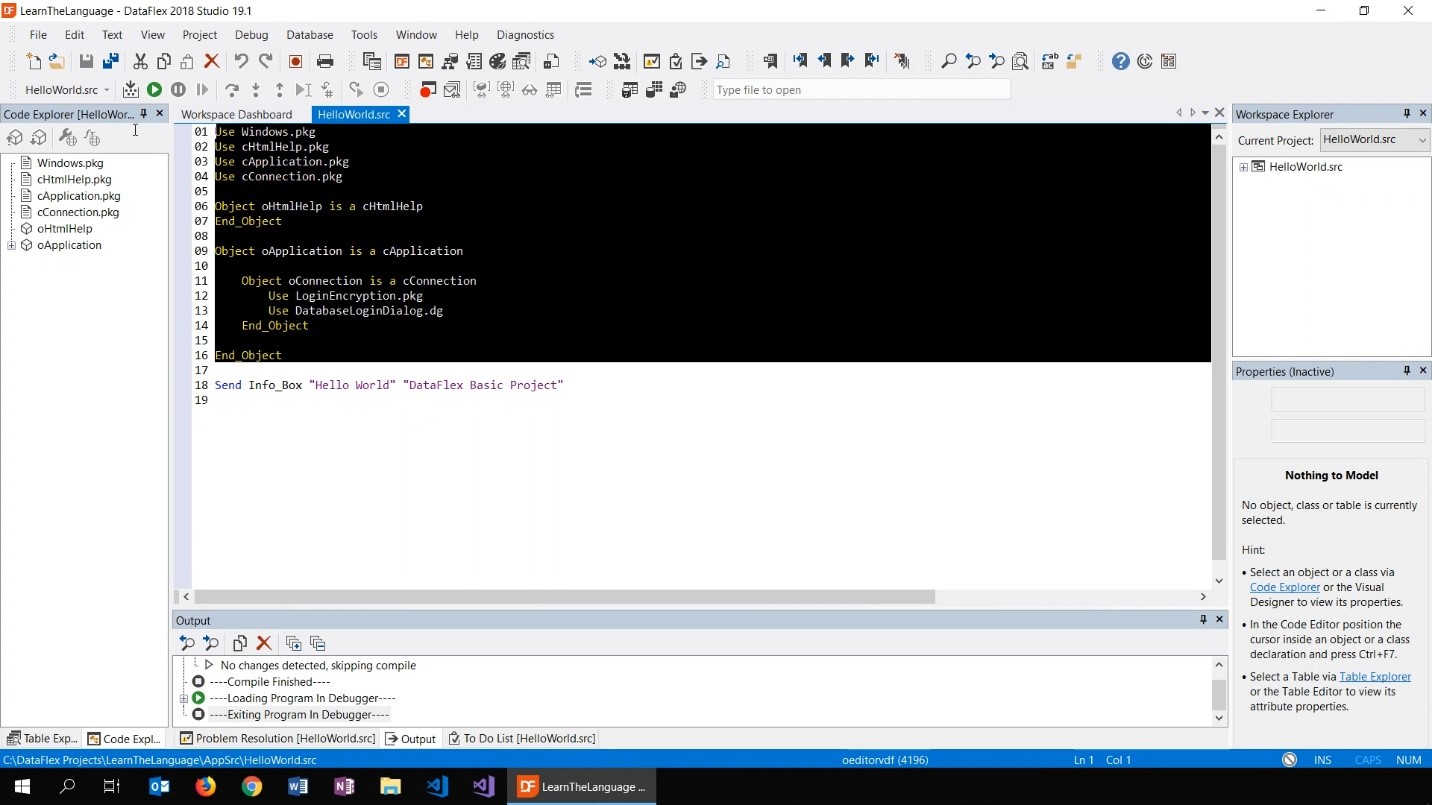Click the Code Explorer link in Properties
The height and width of the screenshot is (805, 1432).
point(1284,588)
